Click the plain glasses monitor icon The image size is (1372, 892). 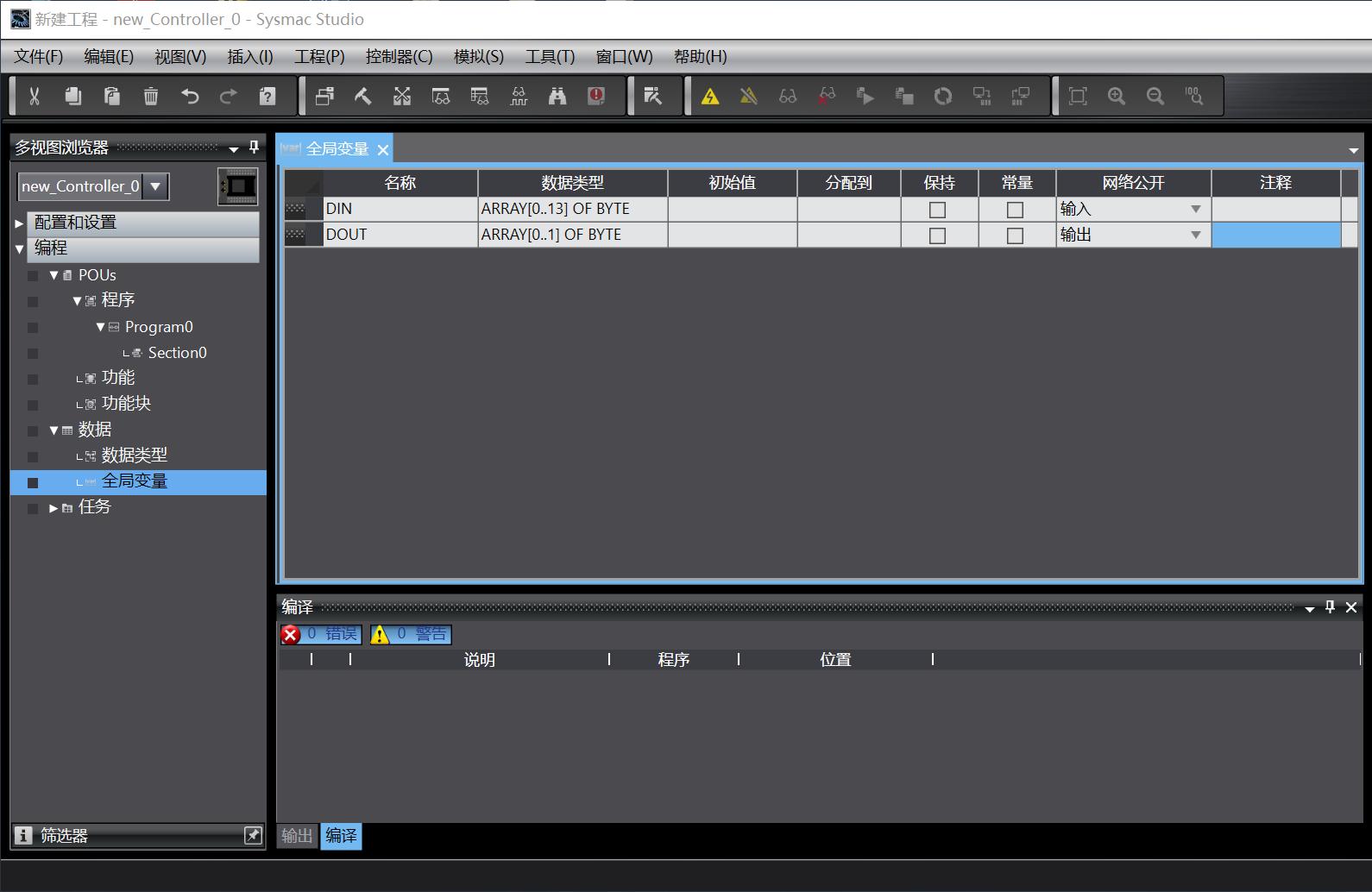pyautogui.click(x=788, y=96)
